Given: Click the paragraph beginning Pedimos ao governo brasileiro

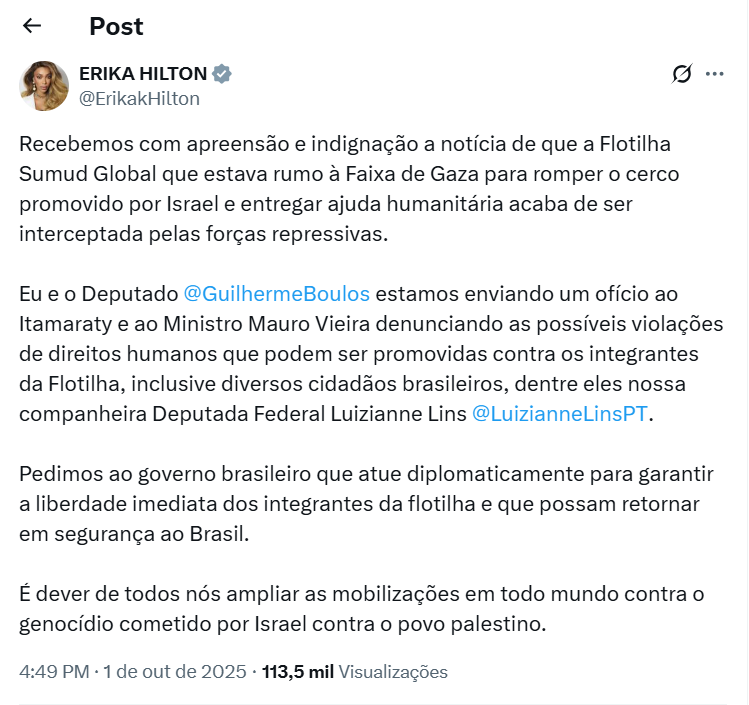Looking at the screenshot, I should [360, 504].
